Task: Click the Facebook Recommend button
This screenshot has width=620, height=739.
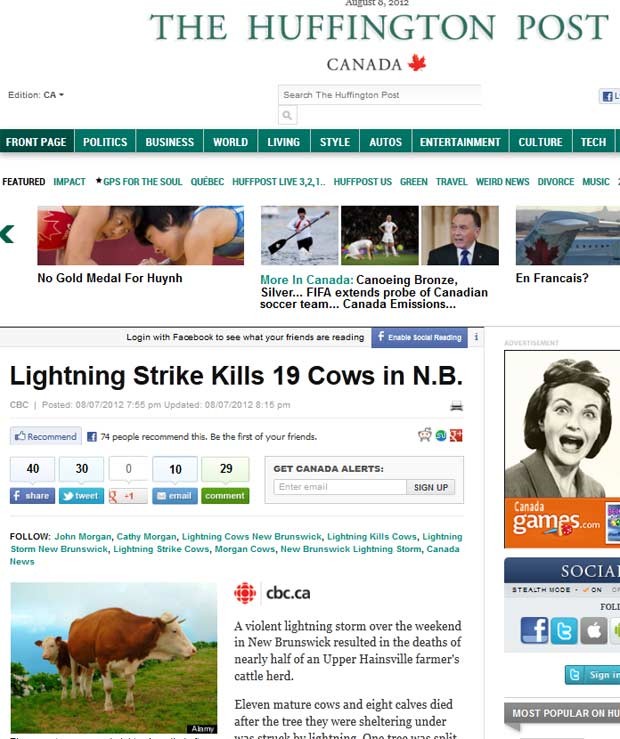Action: click(x=46, y=436)
